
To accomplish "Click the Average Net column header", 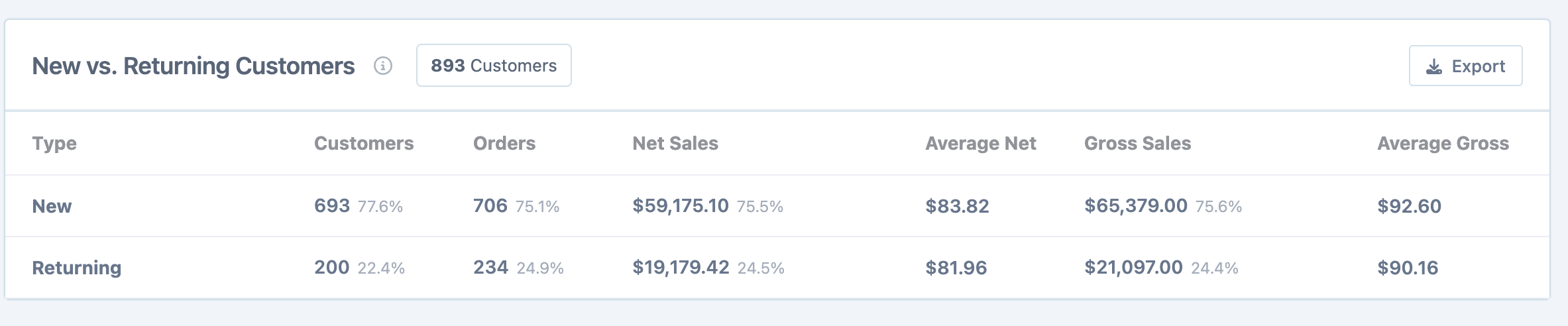I will coord(981,143).
